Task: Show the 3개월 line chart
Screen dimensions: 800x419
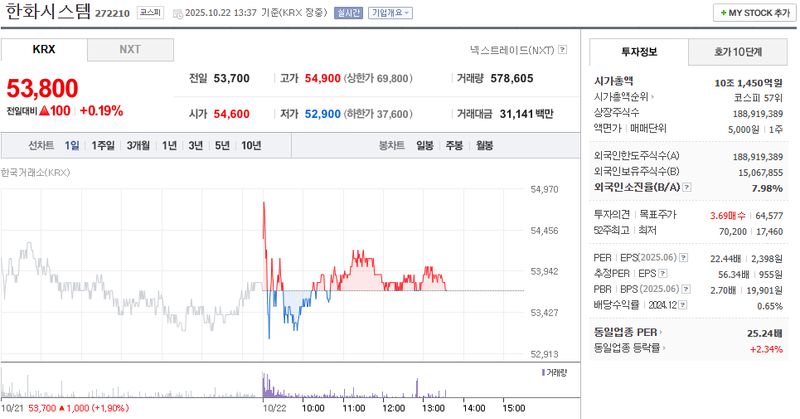Action: [138, 145]
